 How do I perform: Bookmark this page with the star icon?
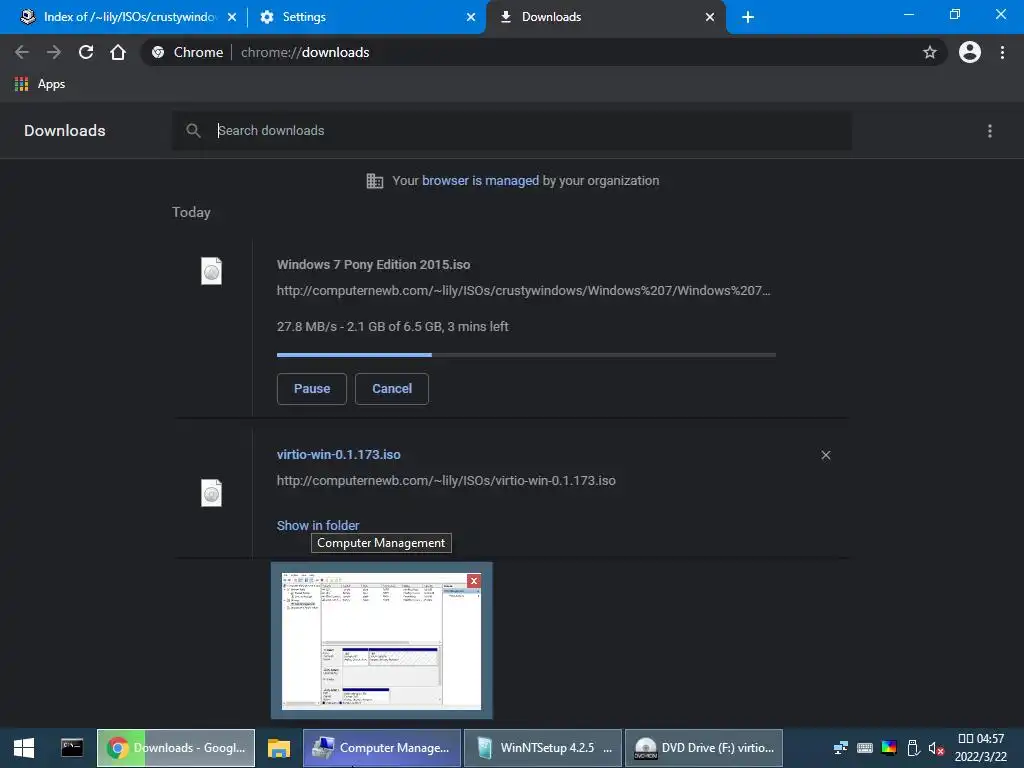point(929,52)
